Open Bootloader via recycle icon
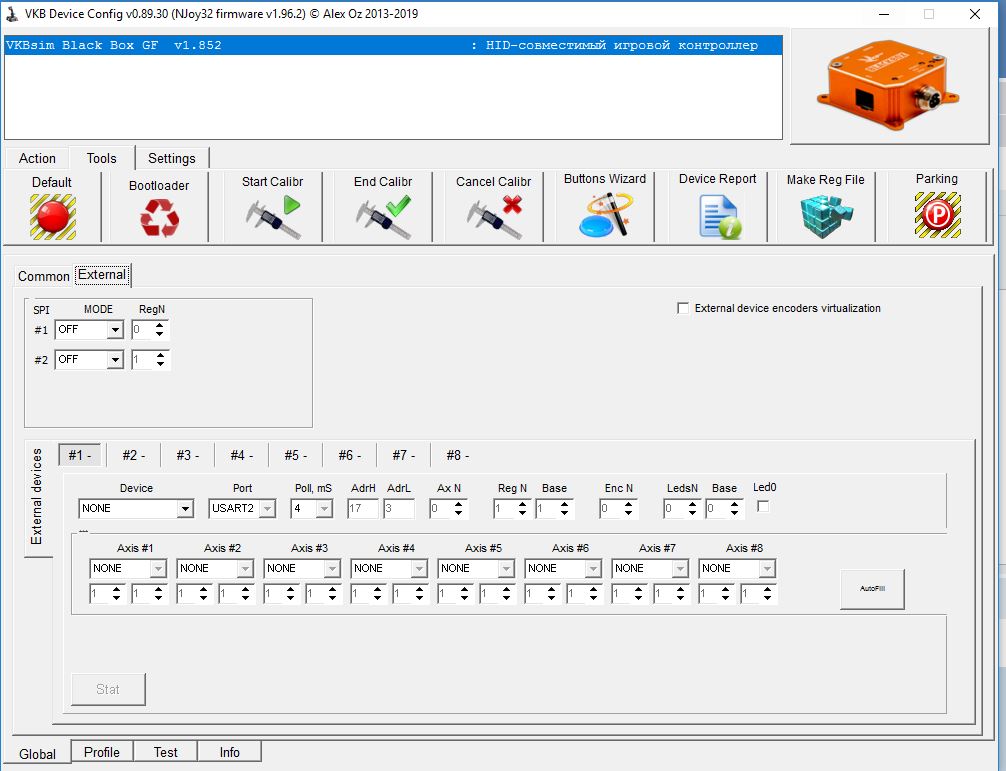The height and width of the screenshot is (771, 1006). coord(159,217)
